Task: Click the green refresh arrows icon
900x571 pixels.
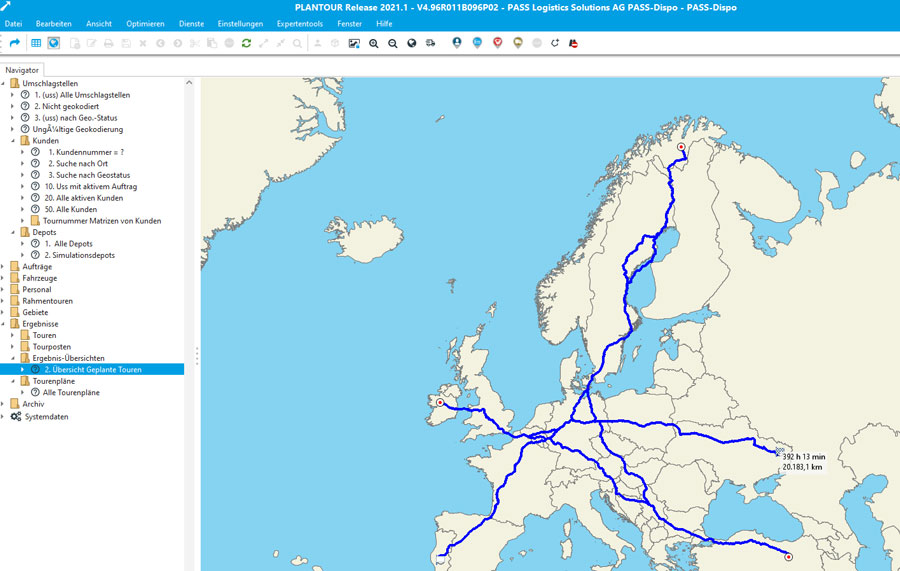Action: 246,43
